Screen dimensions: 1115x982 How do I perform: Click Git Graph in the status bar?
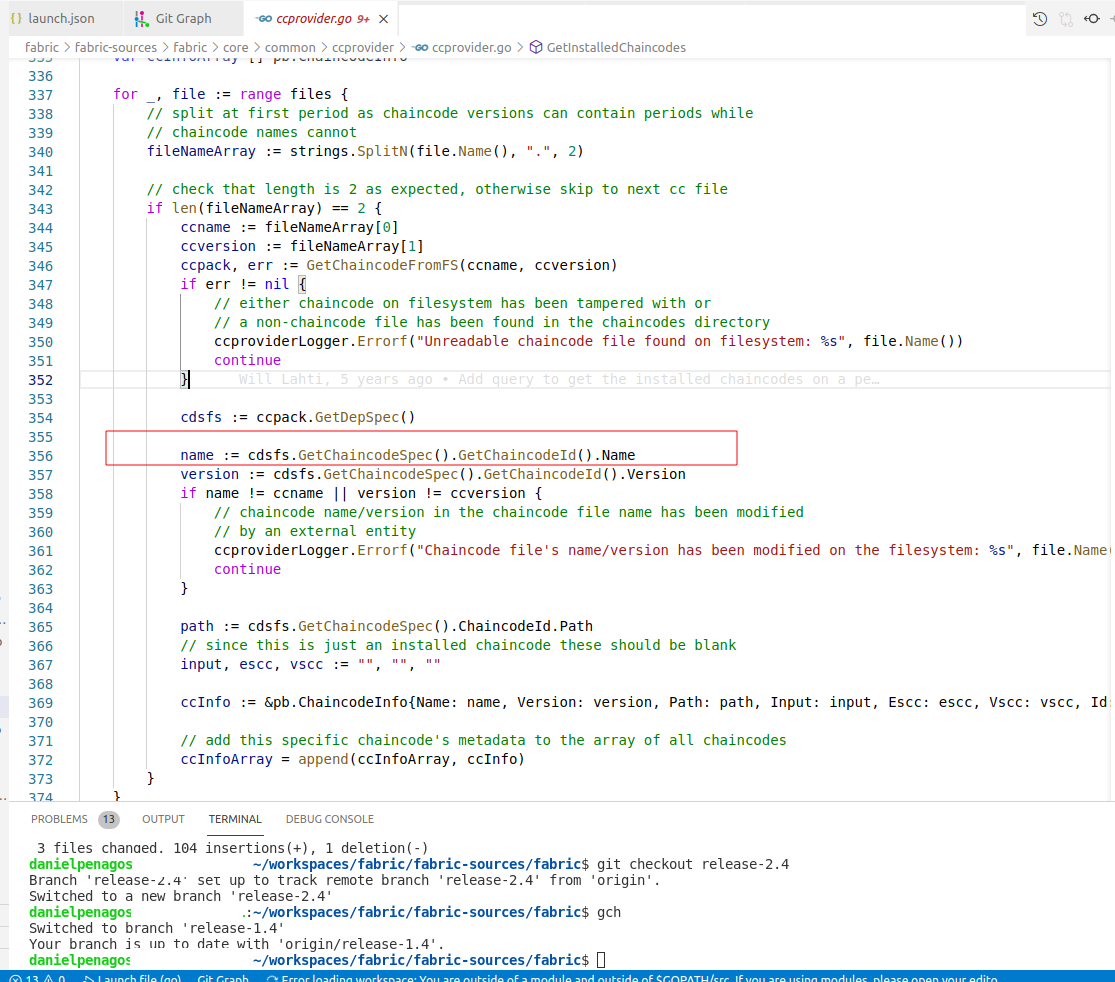(x=222, y=975)
